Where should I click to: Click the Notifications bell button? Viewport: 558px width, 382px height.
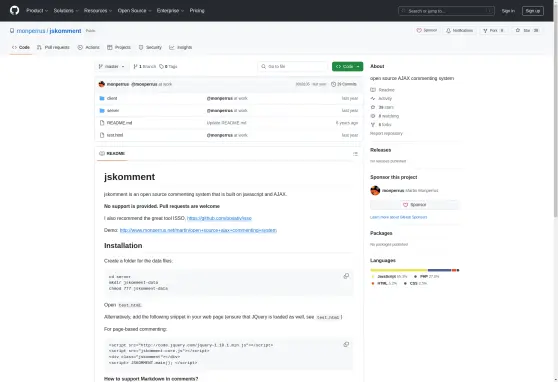(x=459, y=31)
